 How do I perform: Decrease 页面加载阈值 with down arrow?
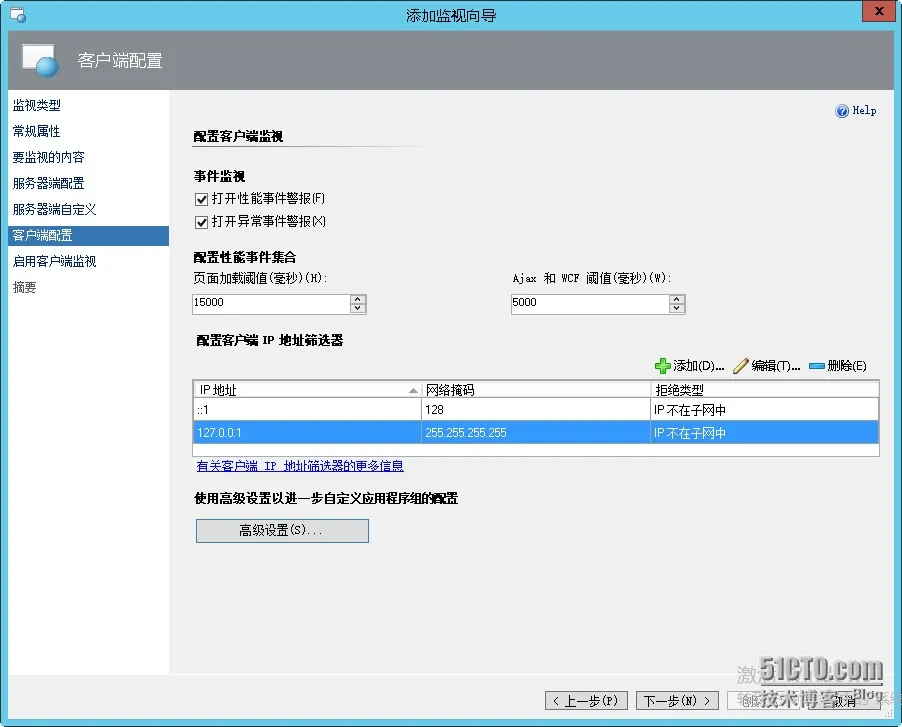[358, 308]
